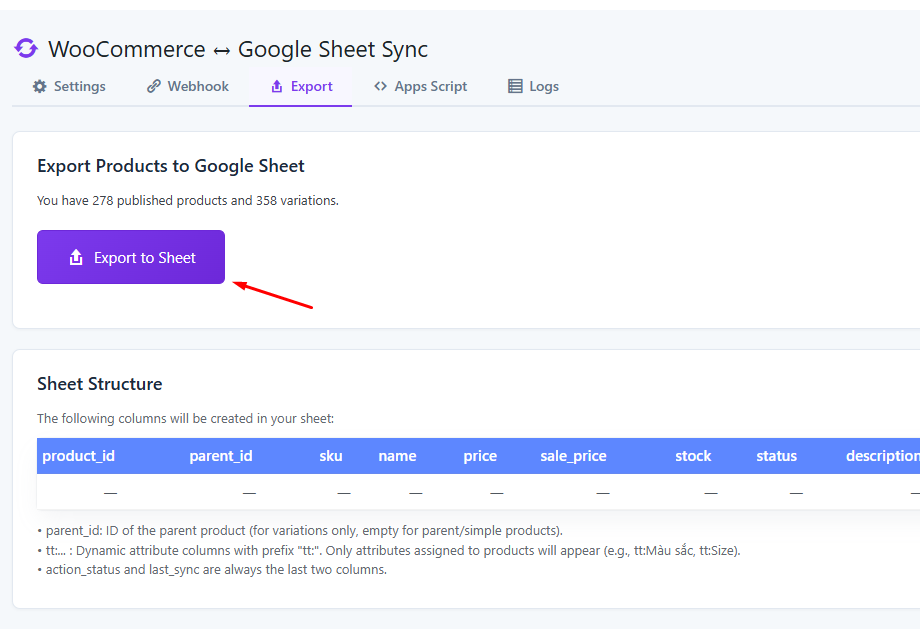Click the status column header
This screenshot has height=629, width=920.
pyautogui.click(x=776, y=456)
